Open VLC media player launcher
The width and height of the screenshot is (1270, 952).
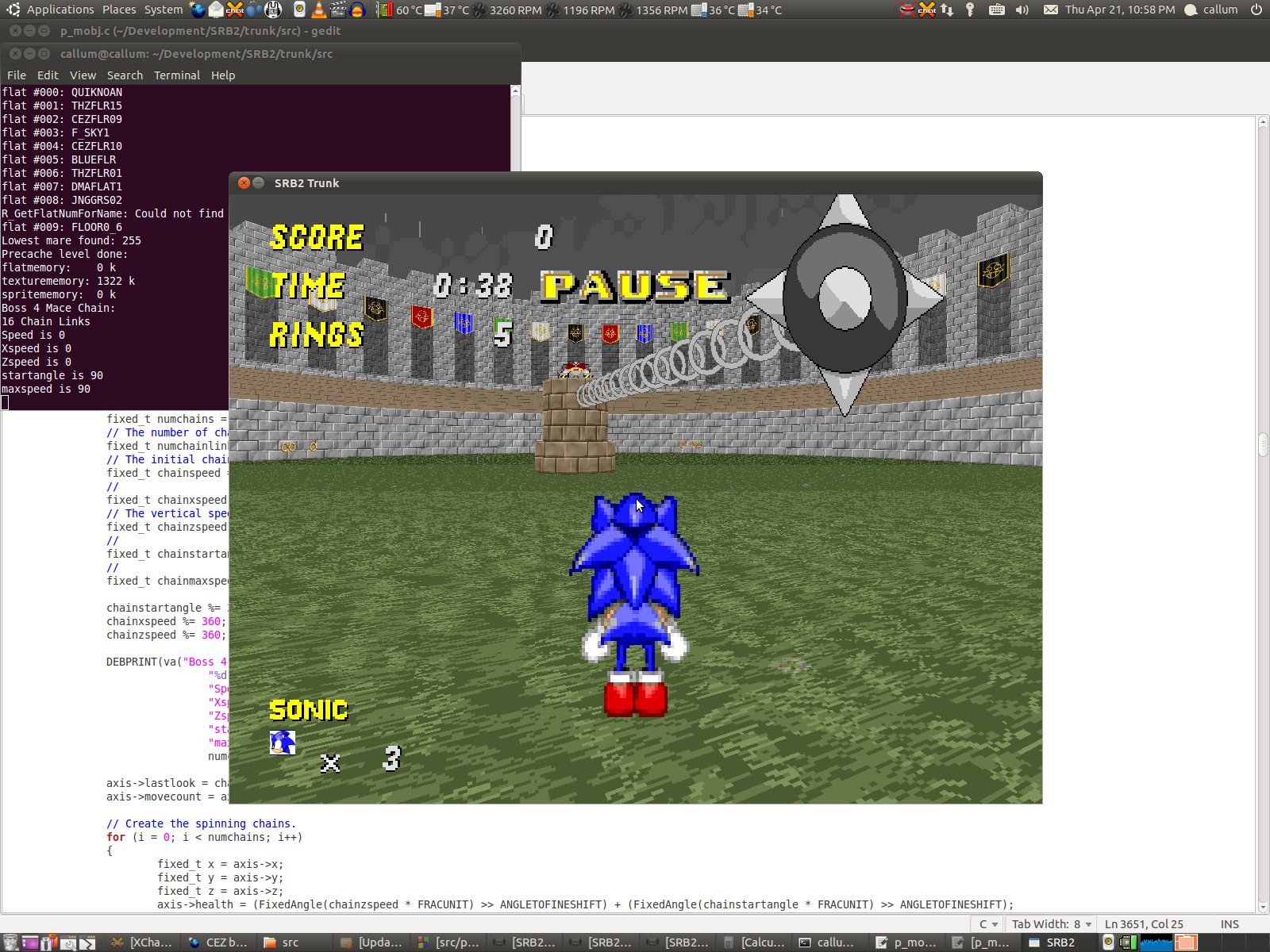[x=318, y=10]
